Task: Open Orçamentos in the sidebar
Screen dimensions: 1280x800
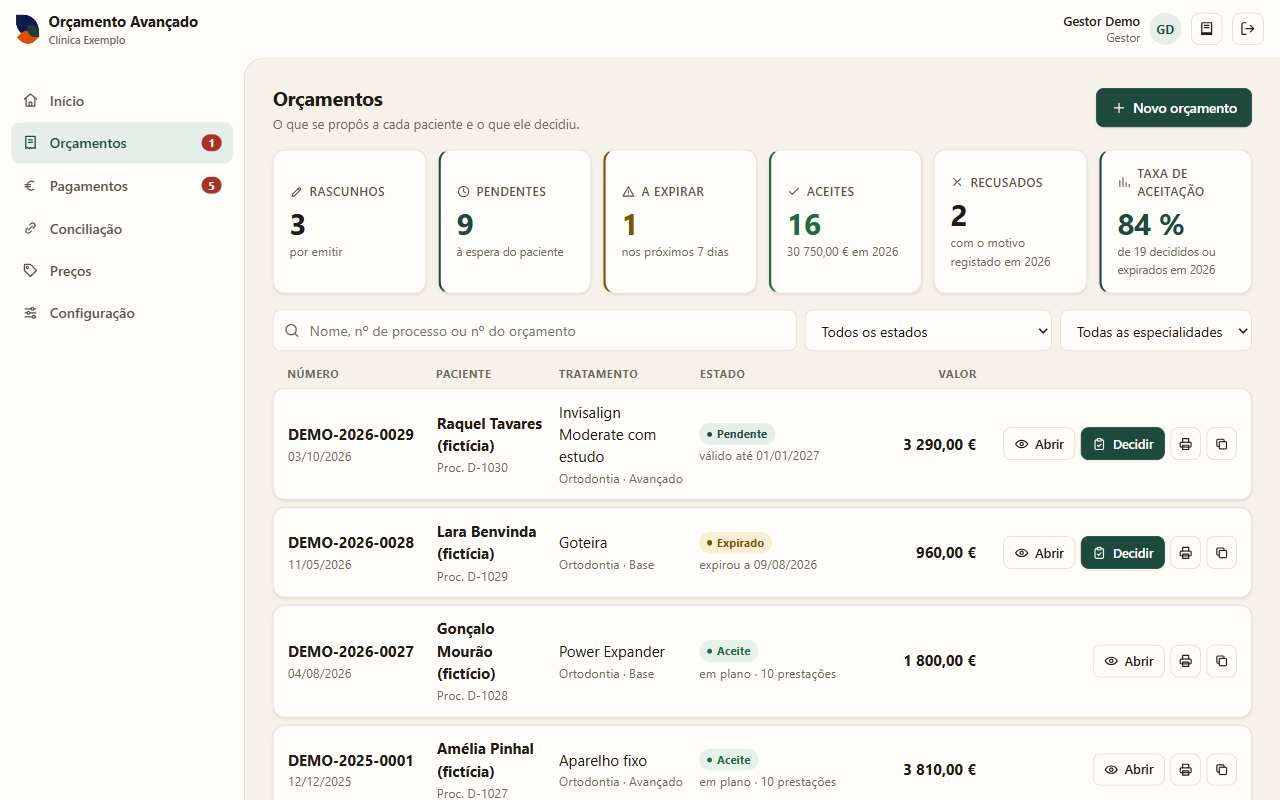Action: point(122,143)
